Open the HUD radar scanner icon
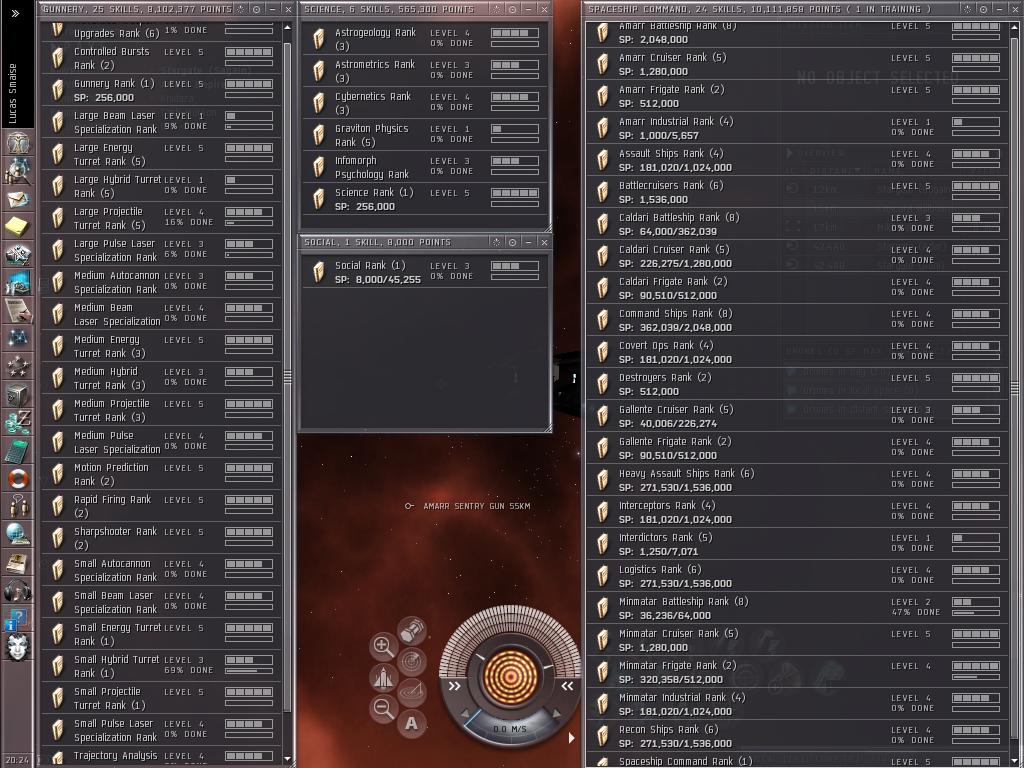This screenshot has width=1024, height=768. [411, 662]
